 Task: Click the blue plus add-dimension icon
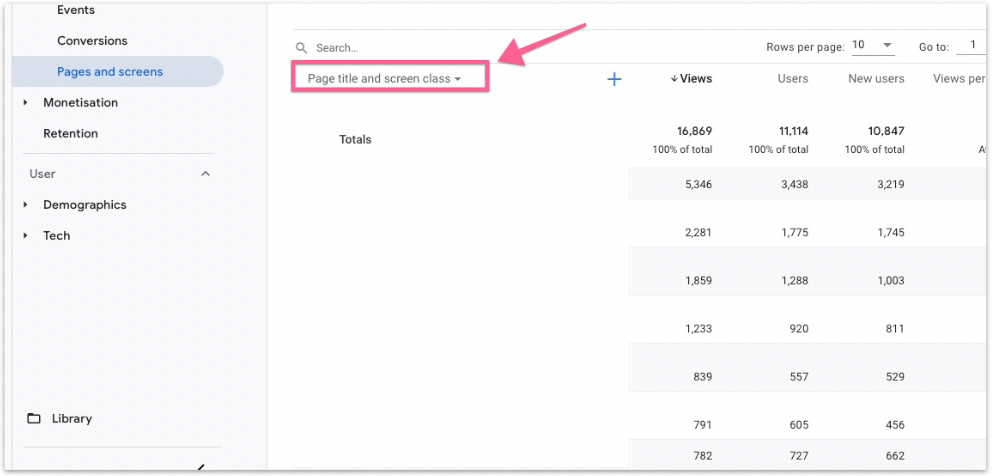click(x=614, y=79)
